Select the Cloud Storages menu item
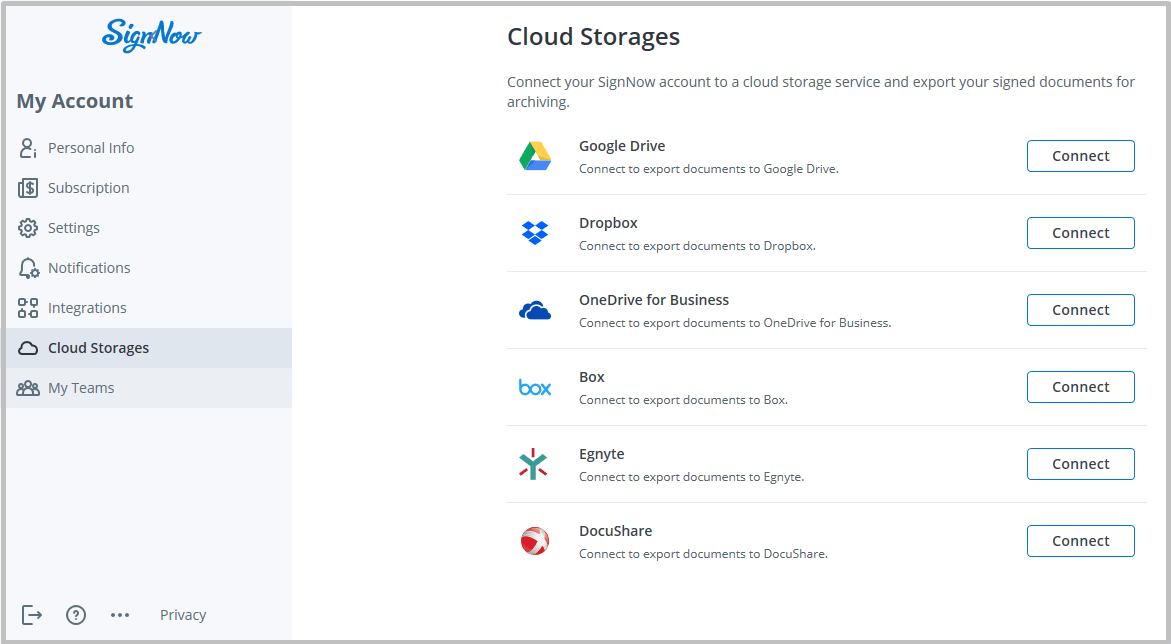The image size is (1171, 644). point(148,348)
